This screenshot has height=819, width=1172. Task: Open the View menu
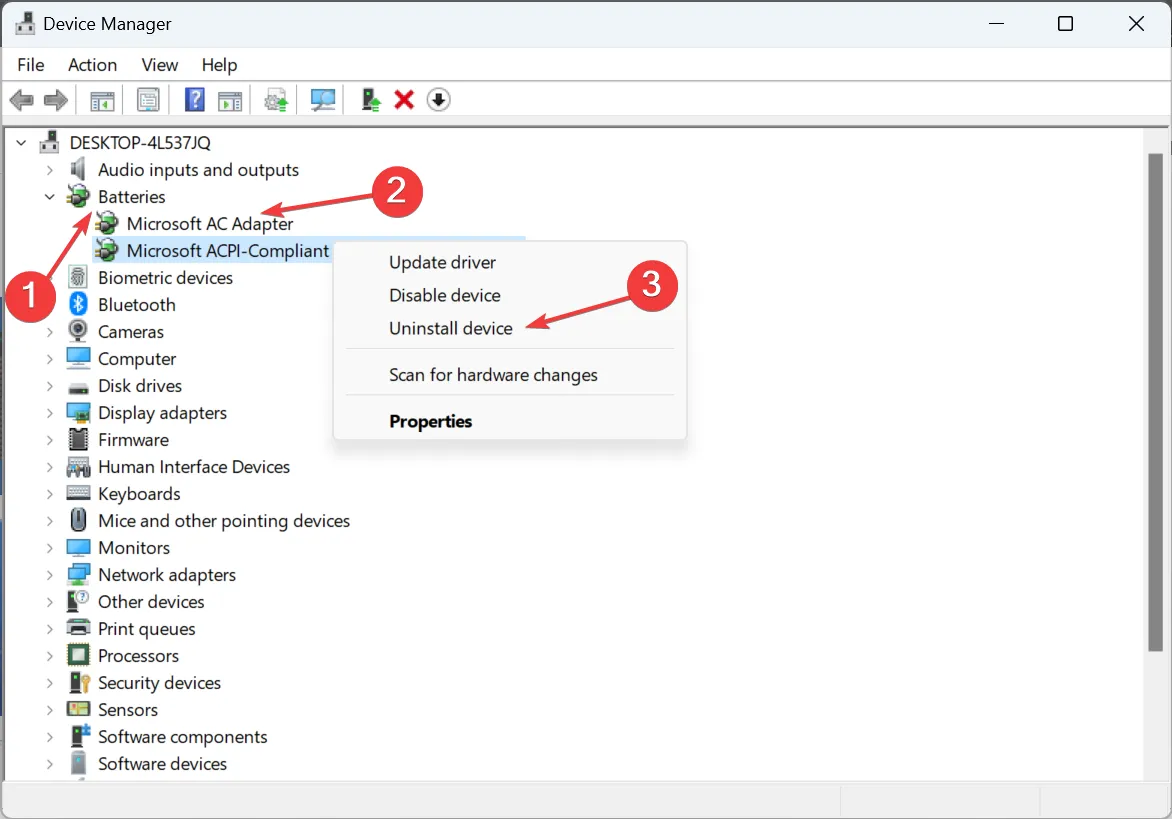point(160,65)
